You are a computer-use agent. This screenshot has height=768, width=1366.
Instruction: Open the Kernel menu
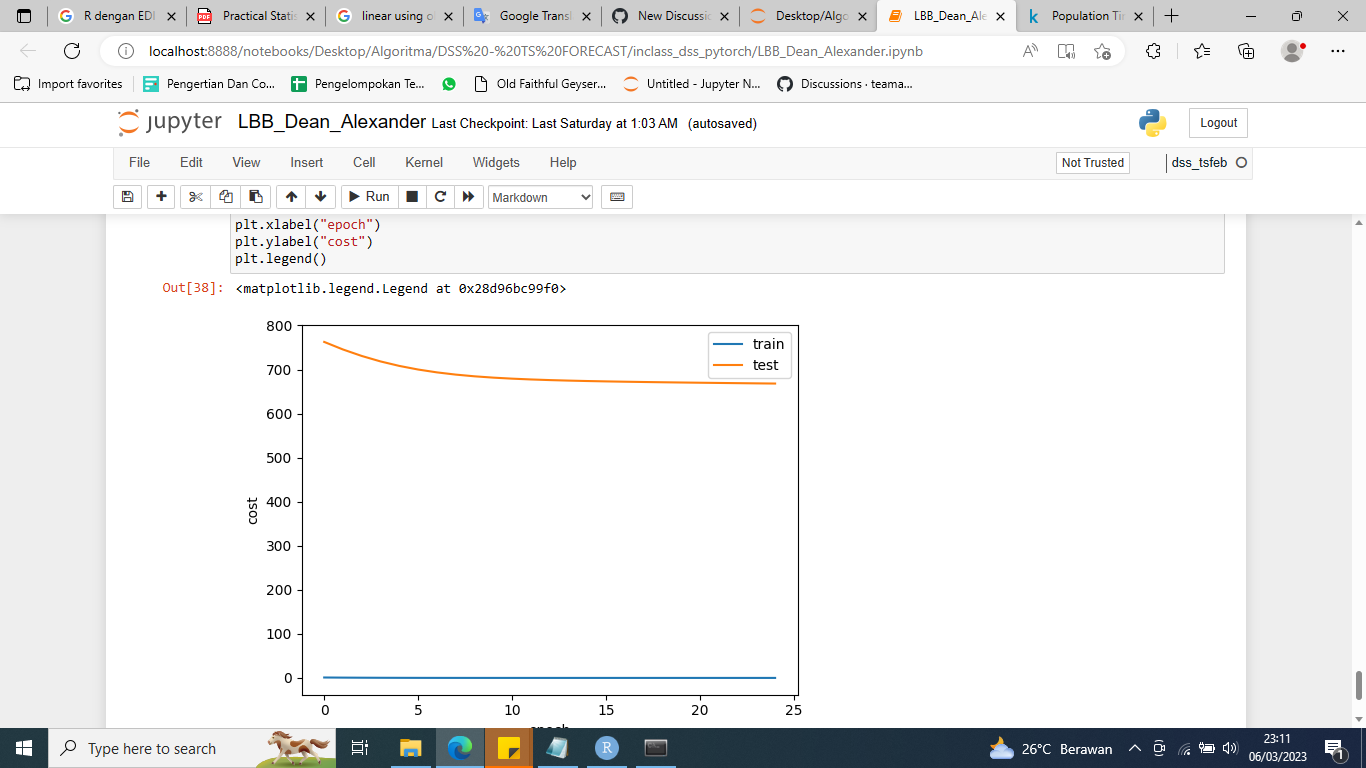[423, 162]
